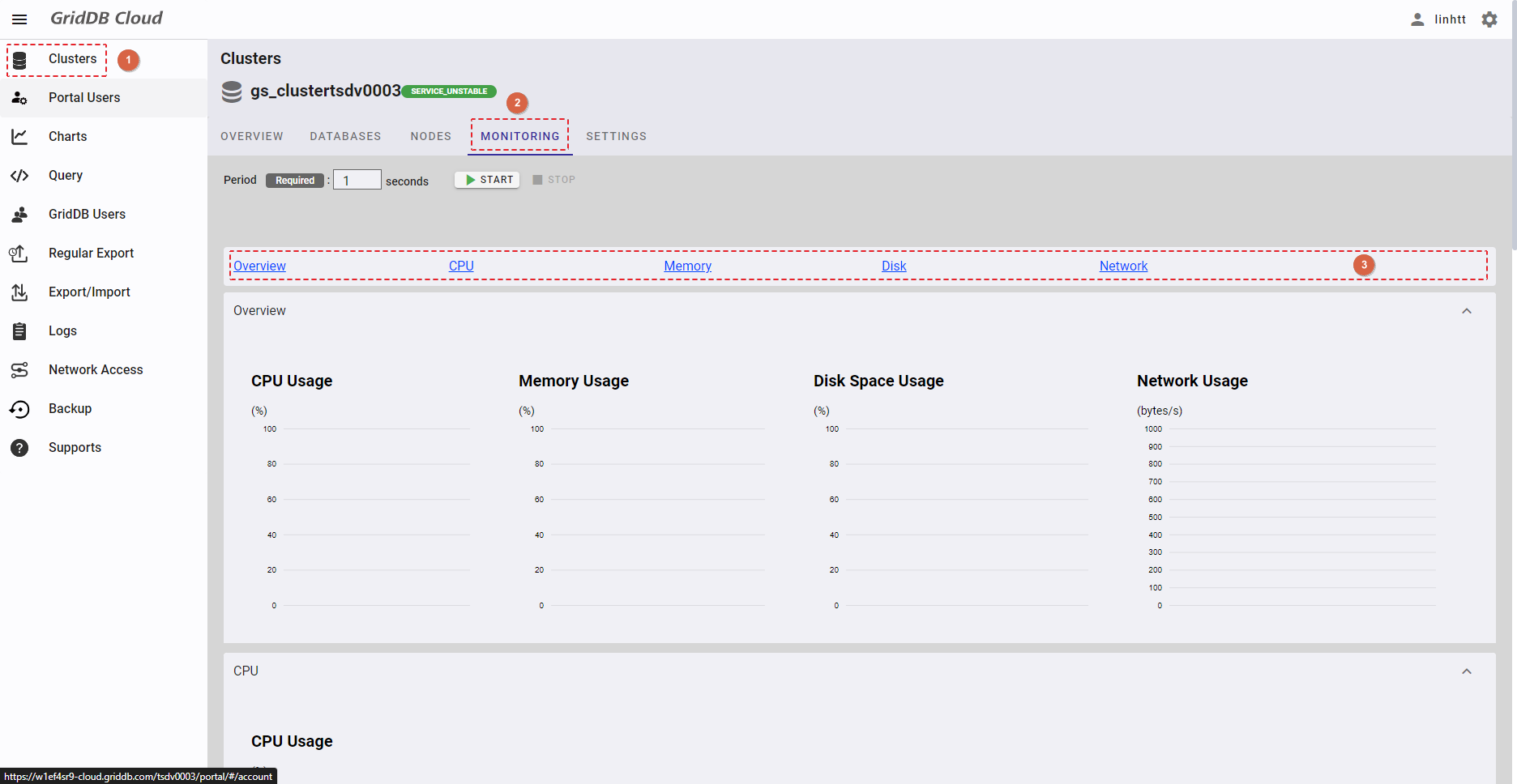Viewport: 1517px width, 784px height.
Task: Click the cluster database icon beside gs_clustertsdv0003
Action: point(232,92)
